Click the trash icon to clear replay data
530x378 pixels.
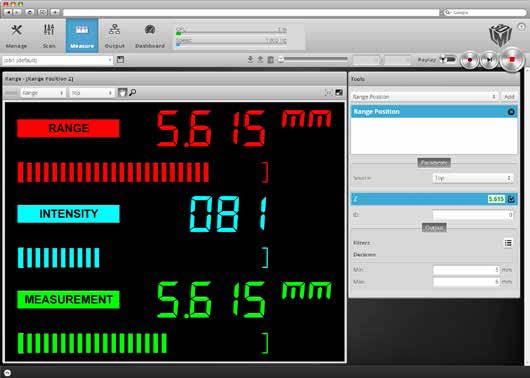pyautogui.click(x=270, y=60)
